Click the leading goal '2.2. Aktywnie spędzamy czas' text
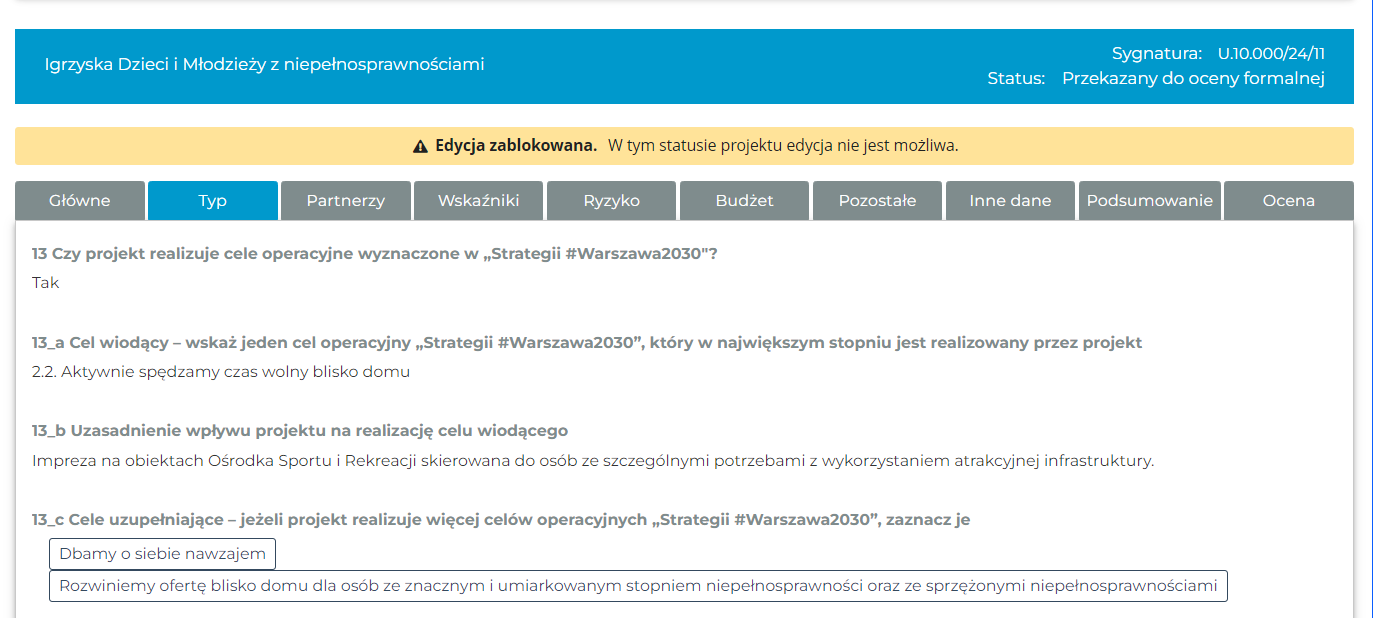1387x618 pixels. click(221, 372)
